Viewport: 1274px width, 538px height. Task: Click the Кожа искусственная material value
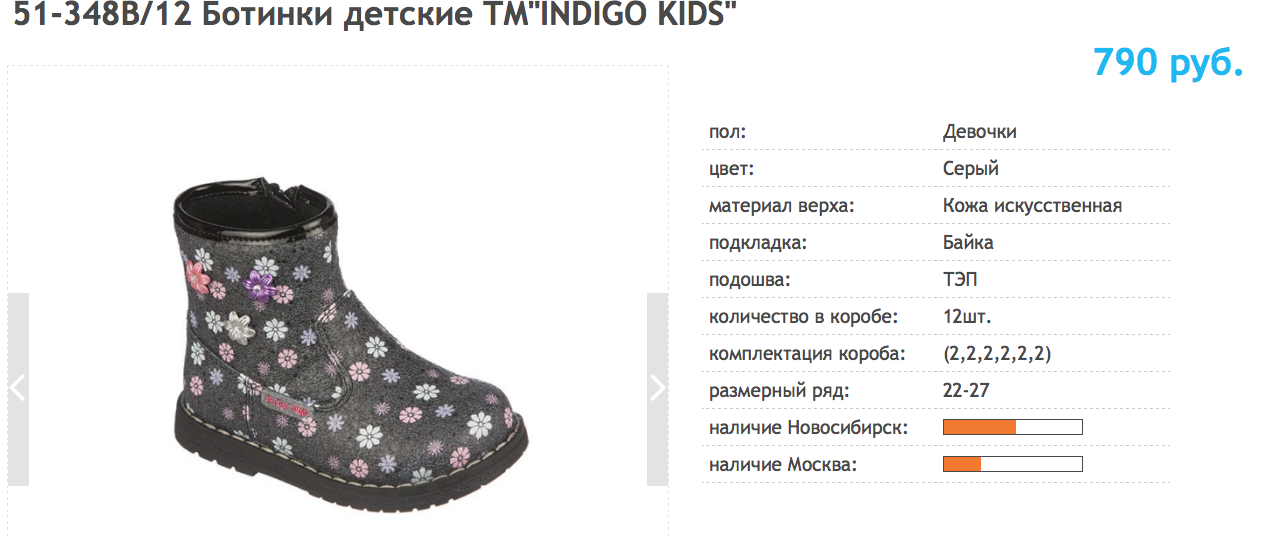coord(1032,206)
